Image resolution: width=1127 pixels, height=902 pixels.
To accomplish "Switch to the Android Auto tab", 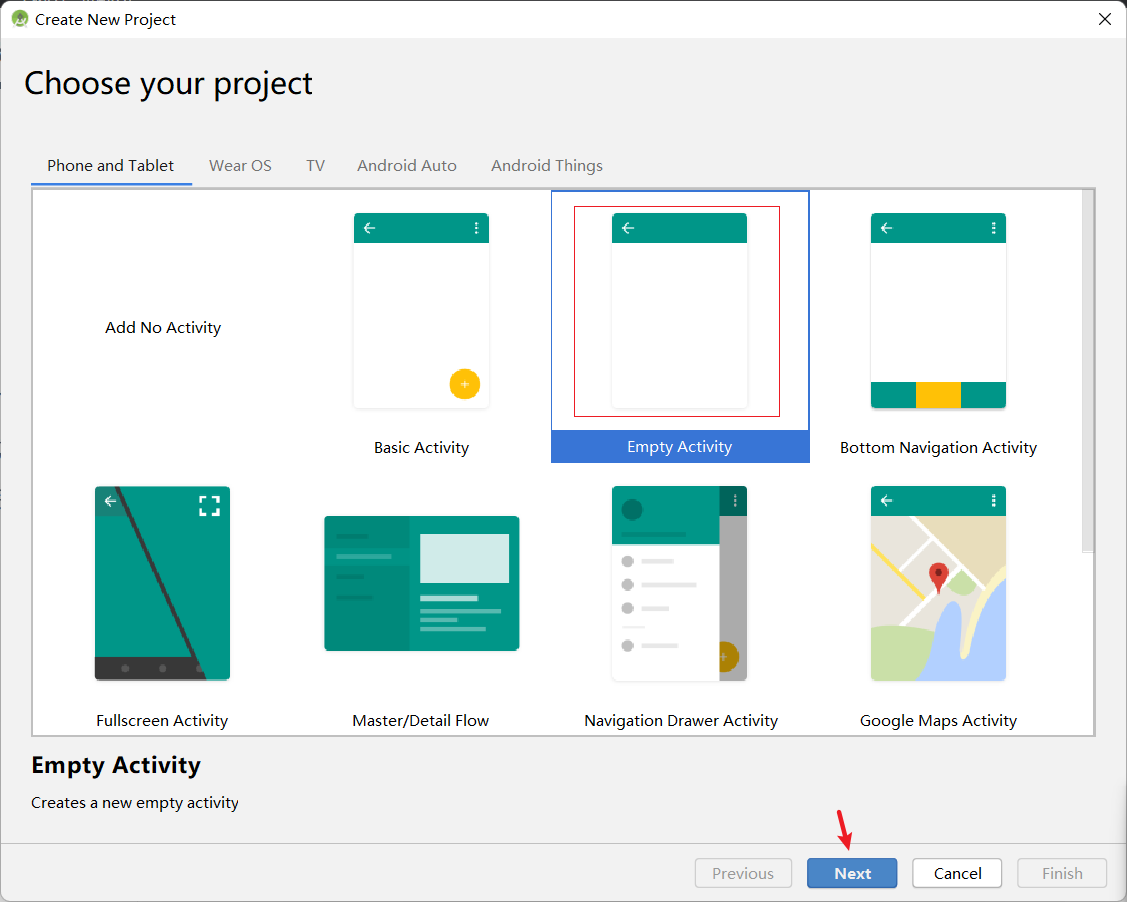I will 406,165.
